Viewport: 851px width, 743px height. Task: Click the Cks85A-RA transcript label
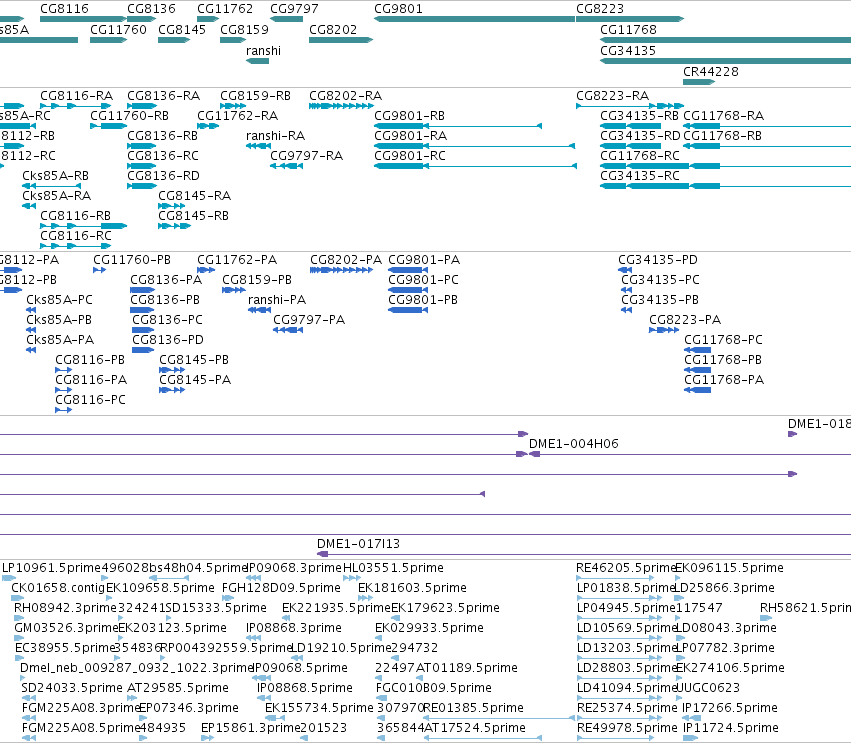point(56,195)
